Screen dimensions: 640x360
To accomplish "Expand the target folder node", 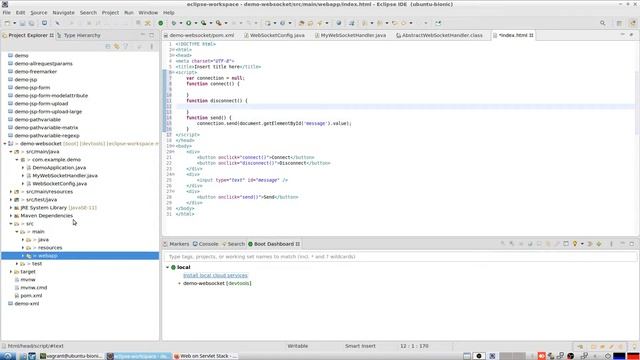I will [11, 271].
